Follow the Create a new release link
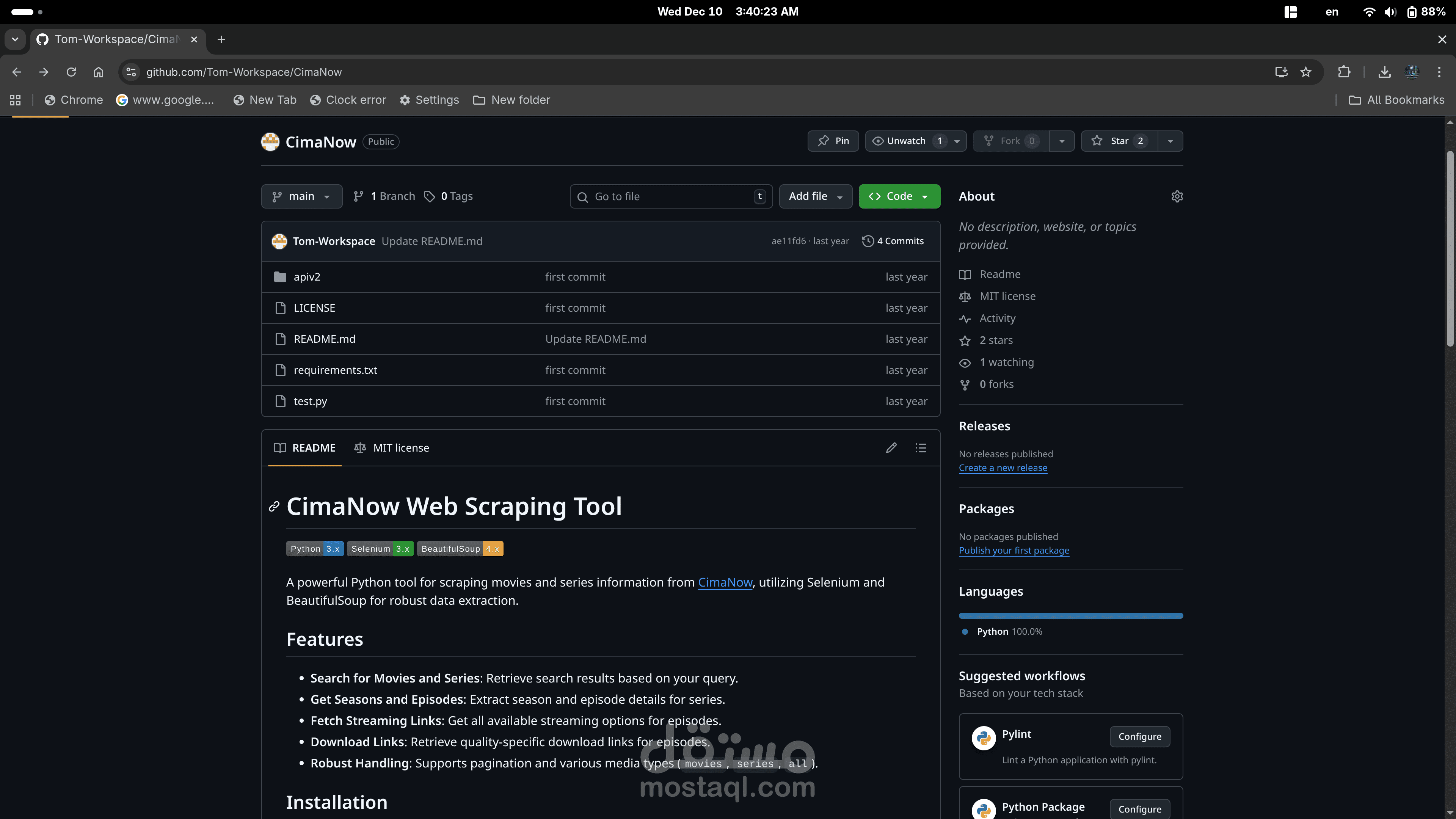Viewport: 1456px width, 819px height. (x=1003, y=468)
